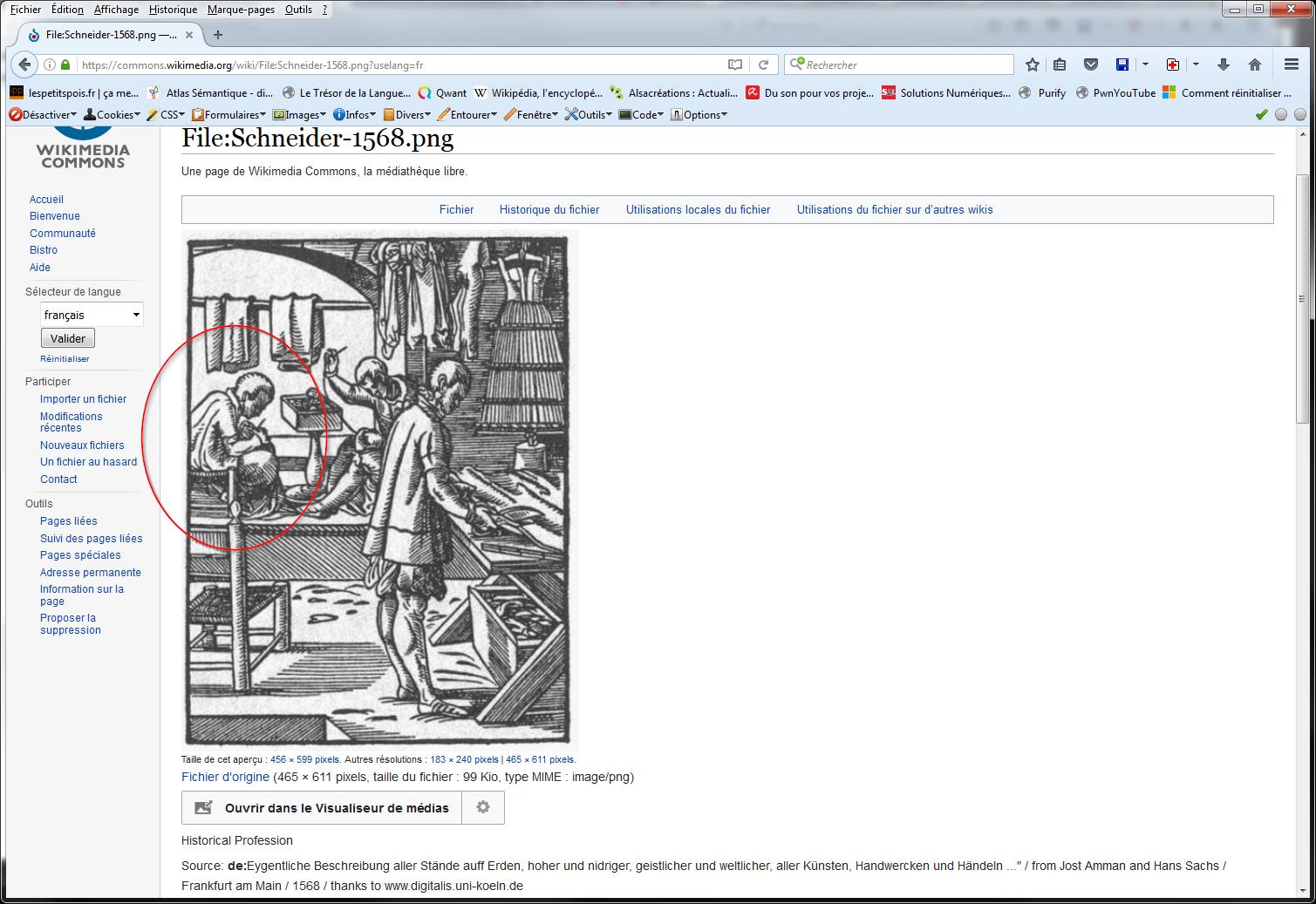Open the Marque-pages menu
The image size is (1316, 904).
pyautogui.click(x=241, y=10)
